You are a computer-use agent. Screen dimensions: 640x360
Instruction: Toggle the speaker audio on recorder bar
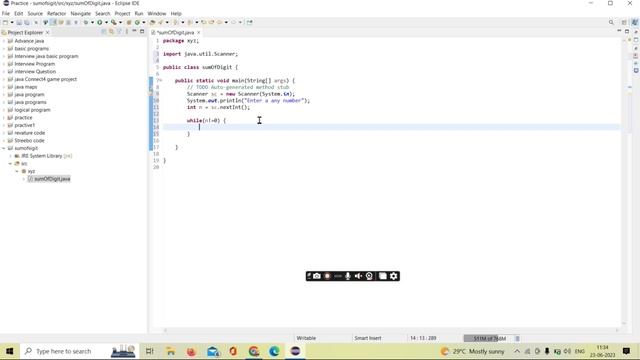click(358, 276)
